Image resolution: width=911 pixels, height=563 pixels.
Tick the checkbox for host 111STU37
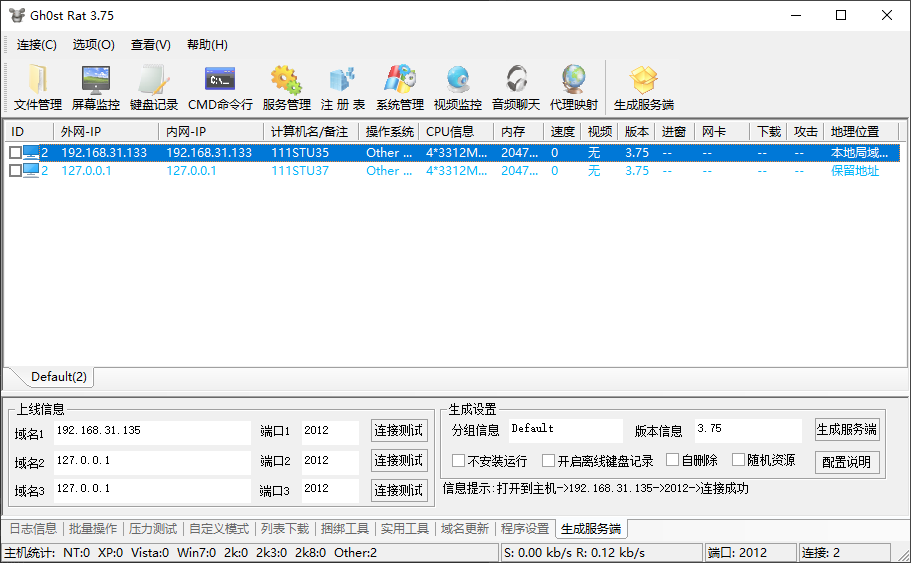(x=16, y=171)
